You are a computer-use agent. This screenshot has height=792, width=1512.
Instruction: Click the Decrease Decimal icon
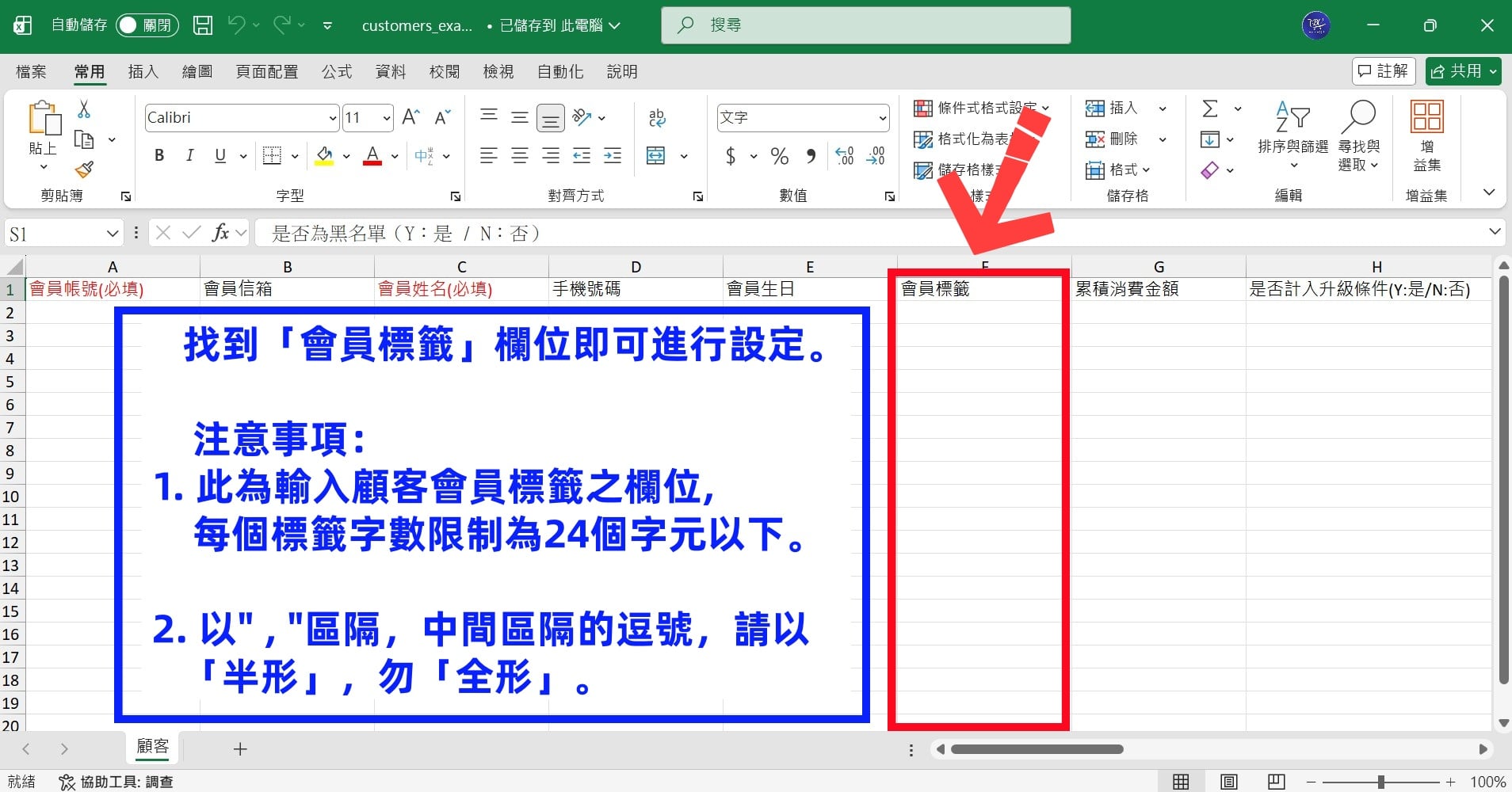(x=876, y=155)
